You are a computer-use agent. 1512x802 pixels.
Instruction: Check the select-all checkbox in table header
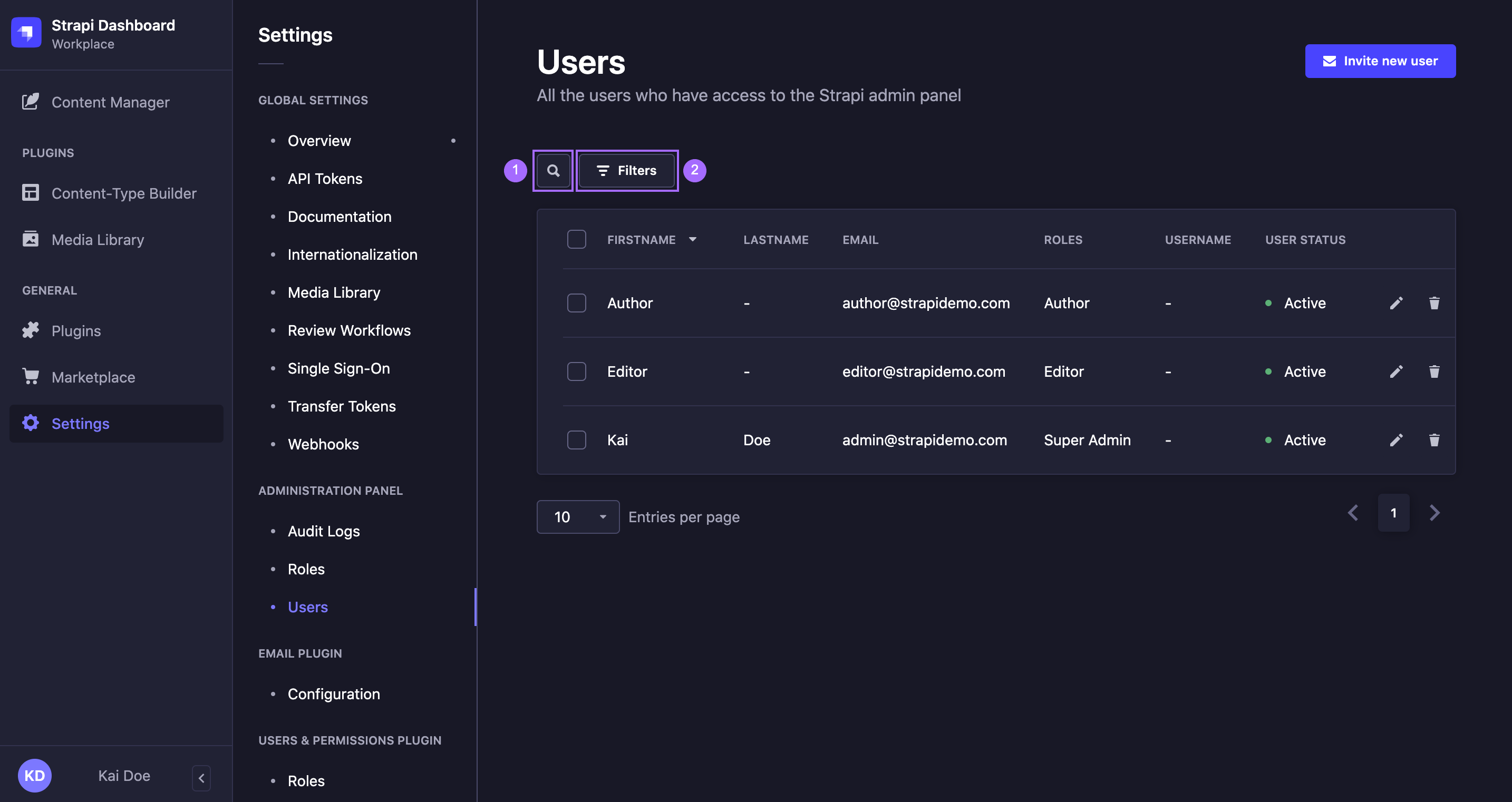coord(576,239)
